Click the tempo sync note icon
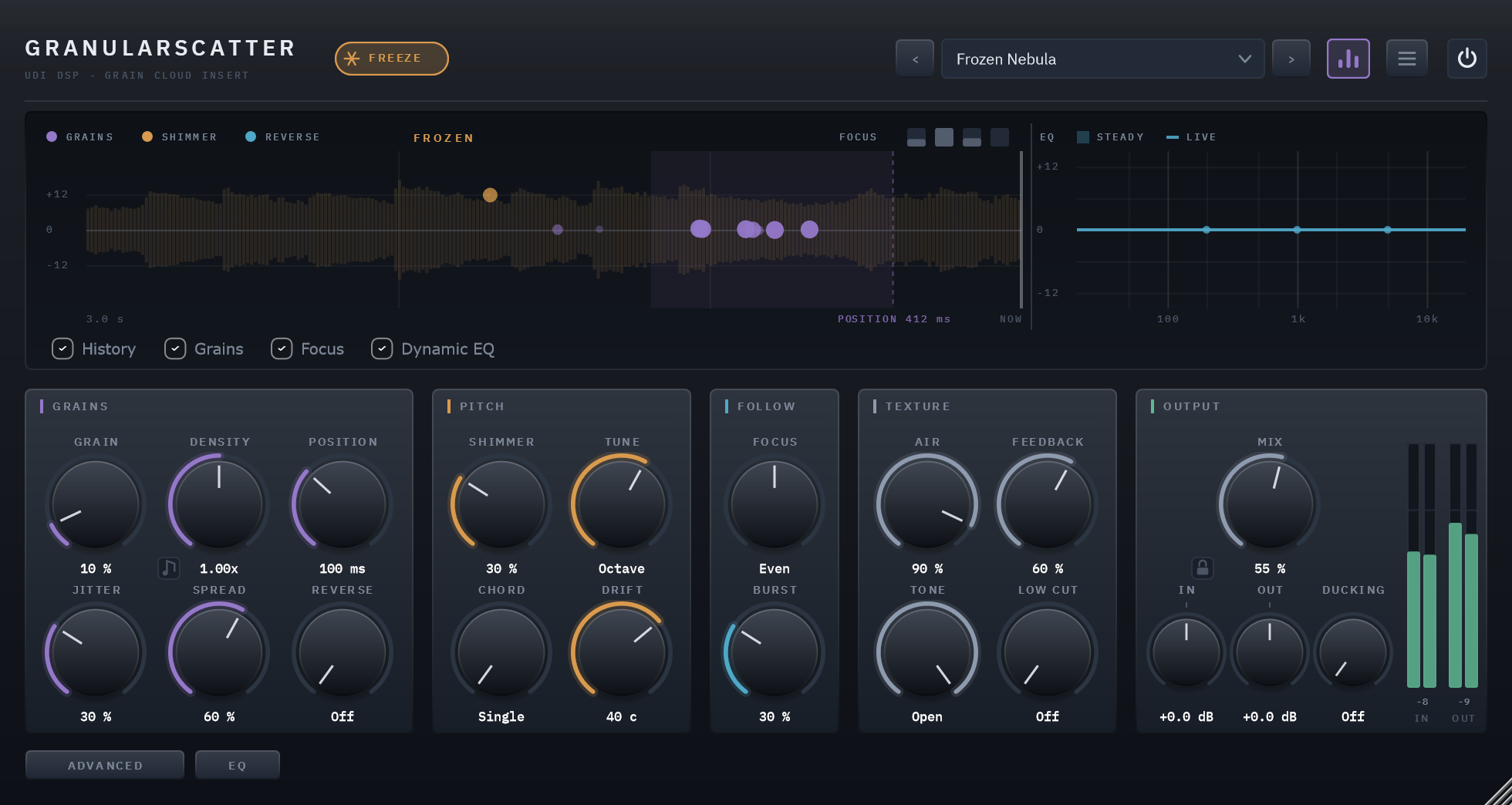Screen dimensions: 1512x805 [x=168, y=568]
